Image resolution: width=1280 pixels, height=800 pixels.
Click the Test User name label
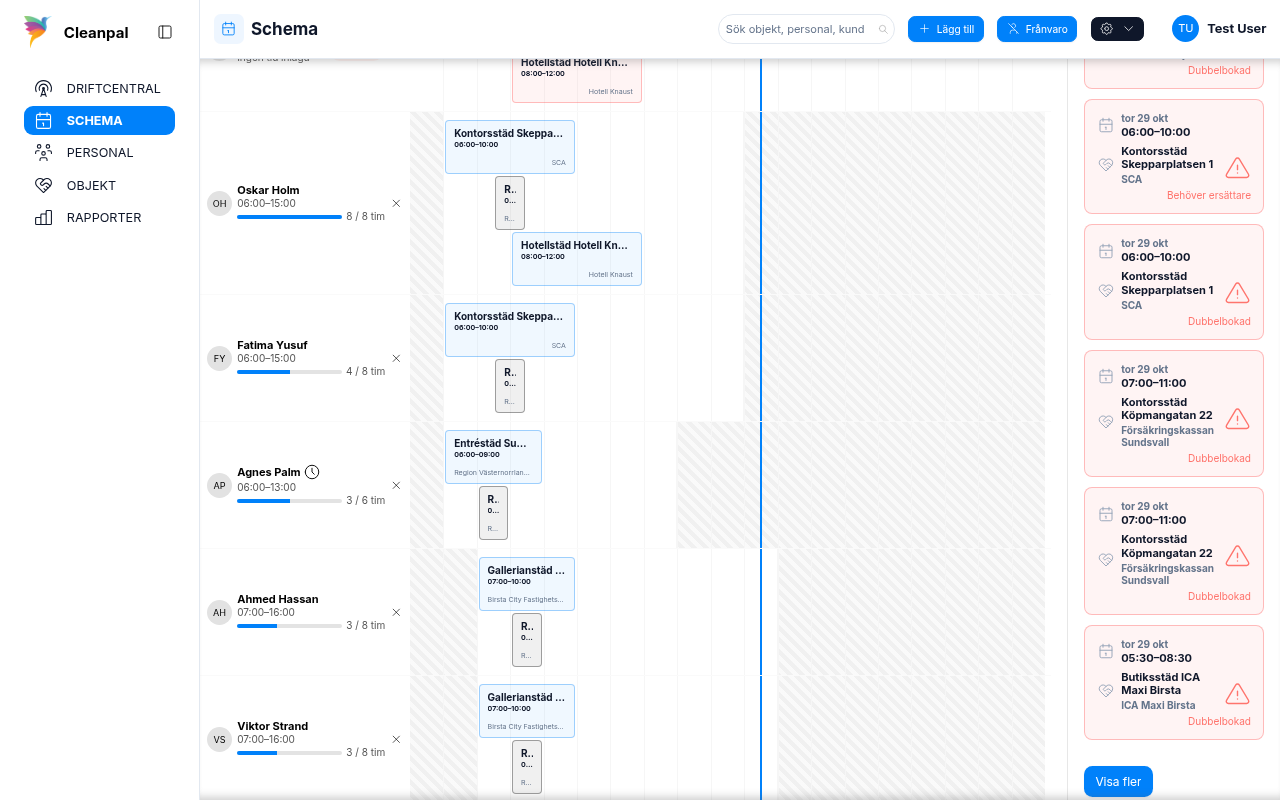coord(1237,29)
